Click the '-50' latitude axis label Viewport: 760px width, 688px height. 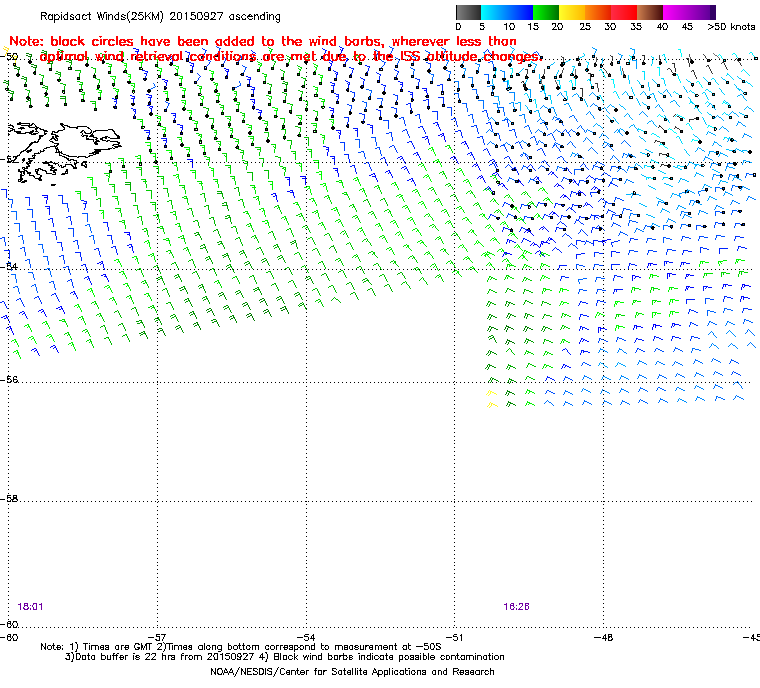click(x=9, y=57)
